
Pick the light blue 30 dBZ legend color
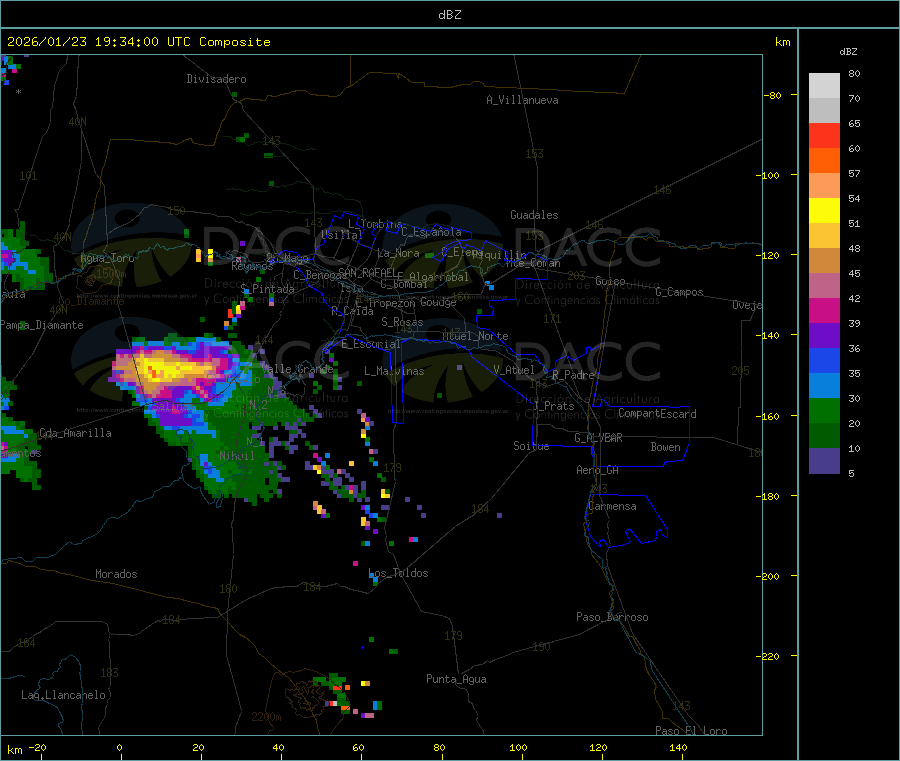824,386
